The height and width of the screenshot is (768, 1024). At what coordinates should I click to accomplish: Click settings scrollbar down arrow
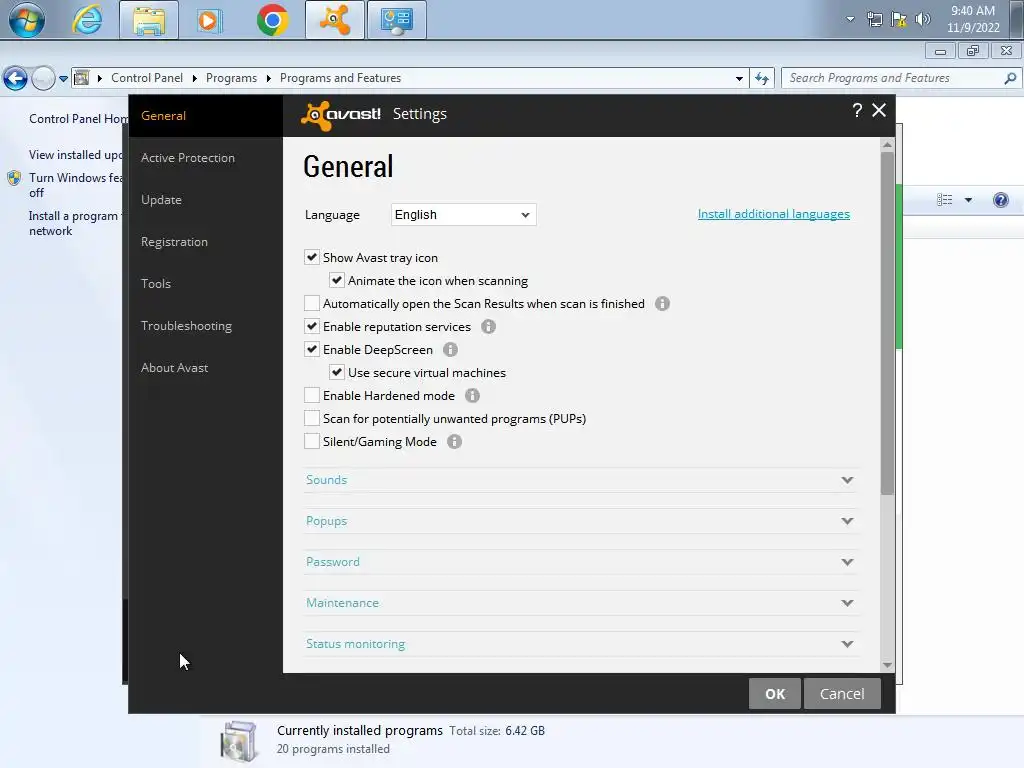(x=887, y=665)
